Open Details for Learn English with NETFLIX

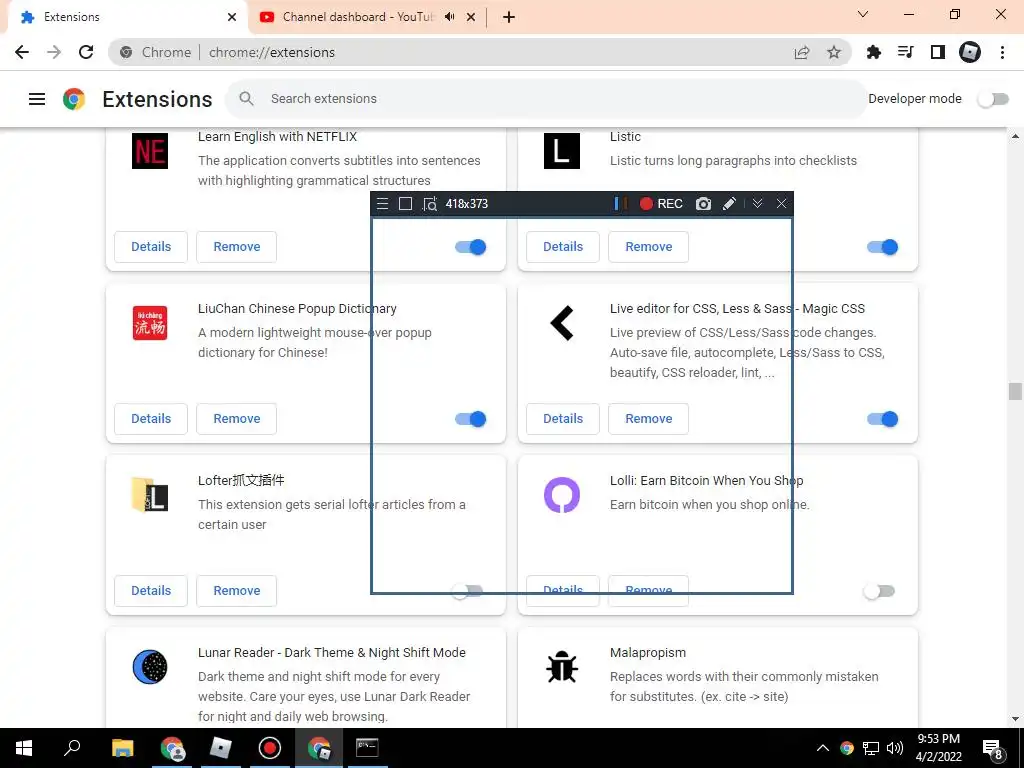point(151,247)
